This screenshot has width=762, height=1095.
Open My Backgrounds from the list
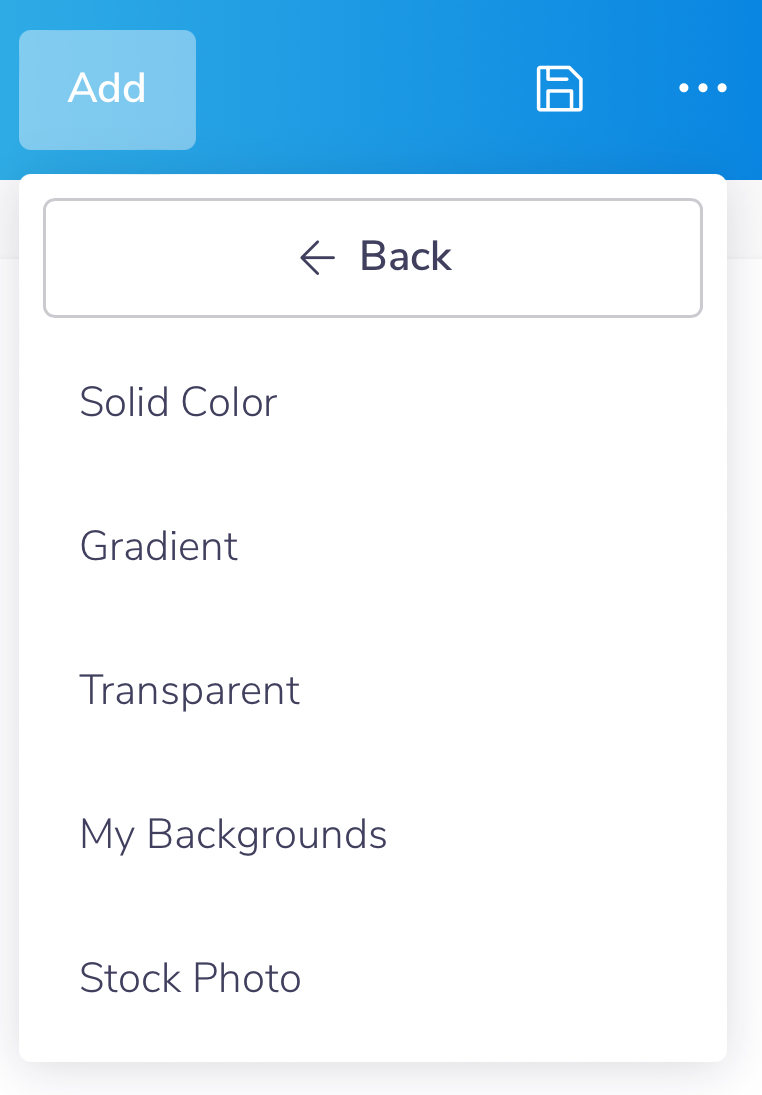point(373,834)
